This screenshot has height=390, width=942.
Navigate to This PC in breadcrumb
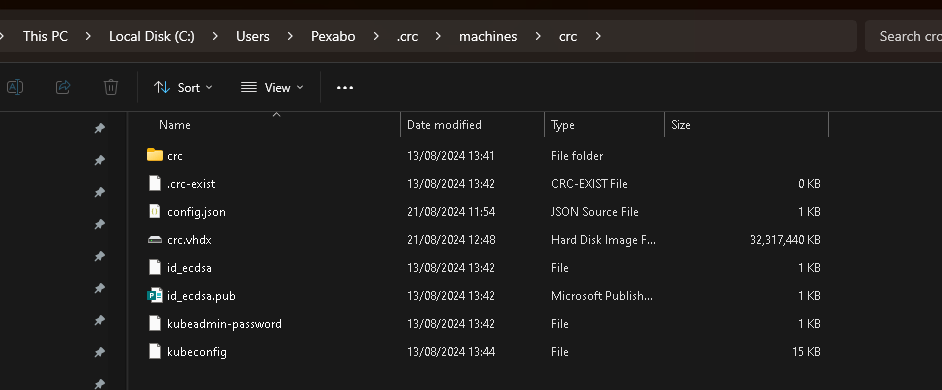tap(45, 36)
